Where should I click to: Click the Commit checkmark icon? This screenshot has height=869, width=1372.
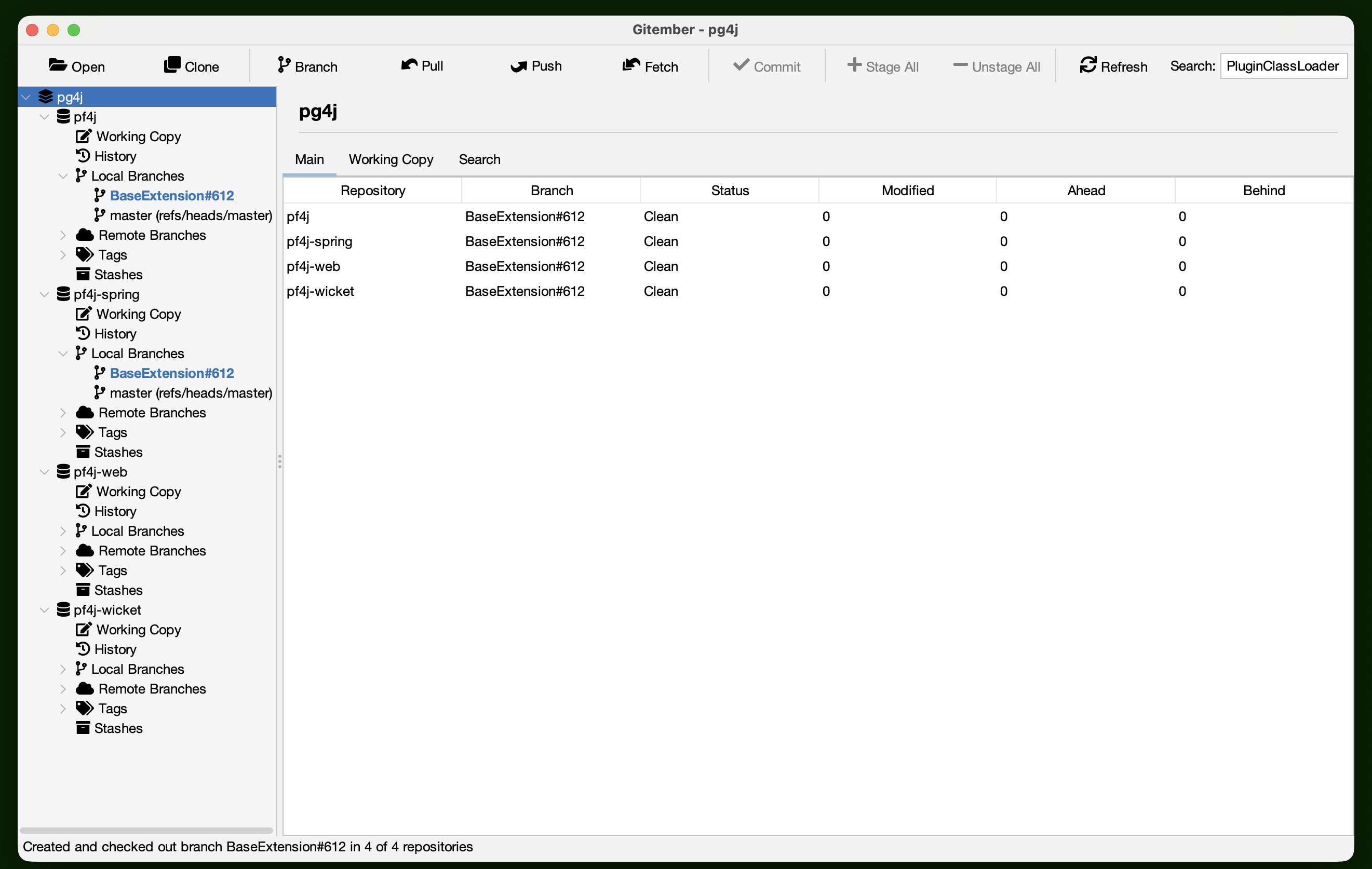click(741, 65)
